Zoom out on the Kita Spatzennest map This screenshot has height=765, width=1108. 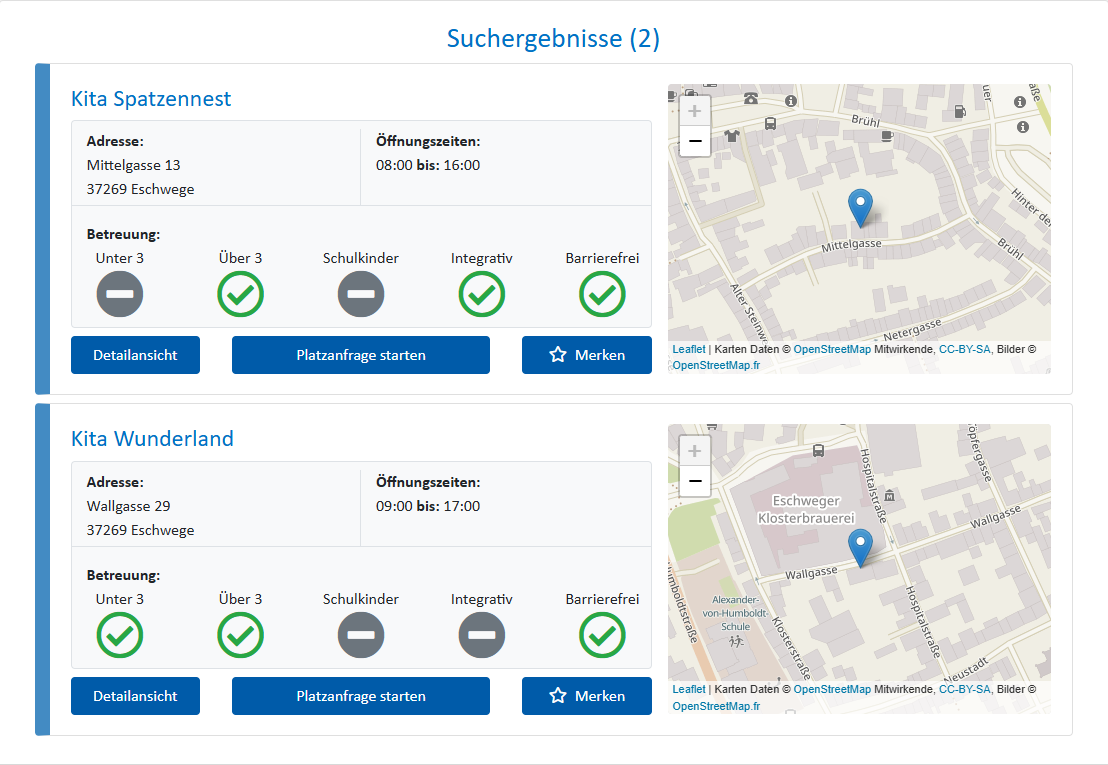pos(694,142)
